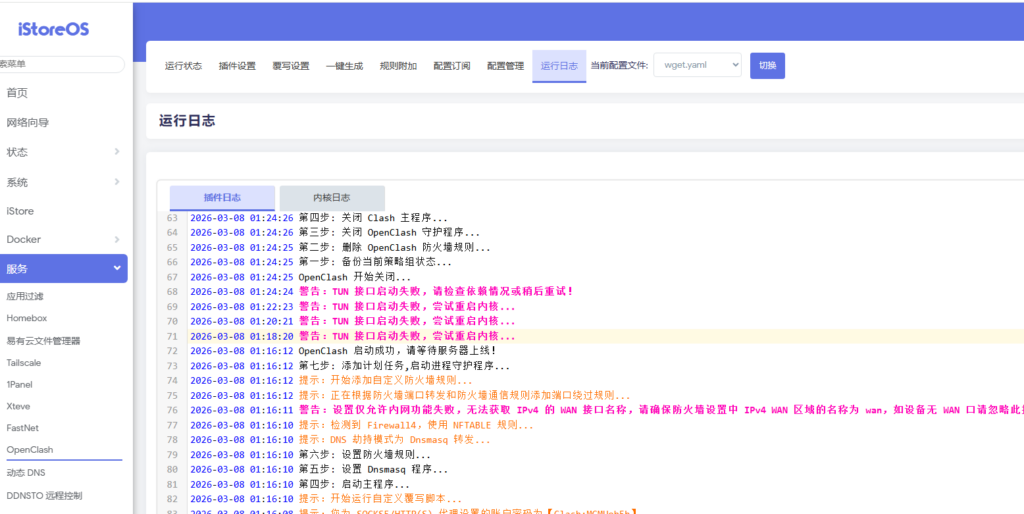Open the 当前配置文件 wget.yaml dropdown

(x=697, y=66)
